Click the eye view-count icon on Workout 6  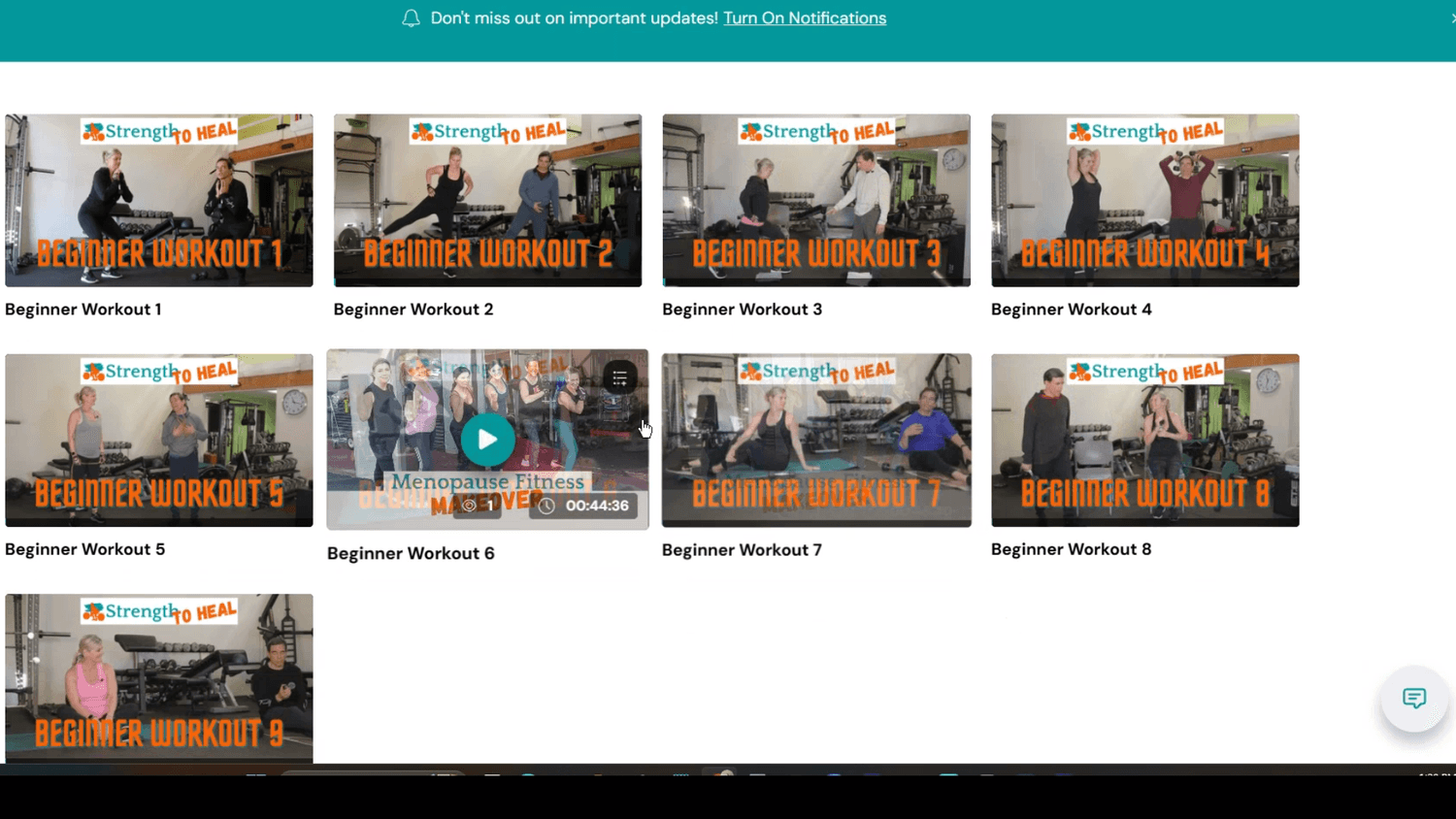[470, 506]
